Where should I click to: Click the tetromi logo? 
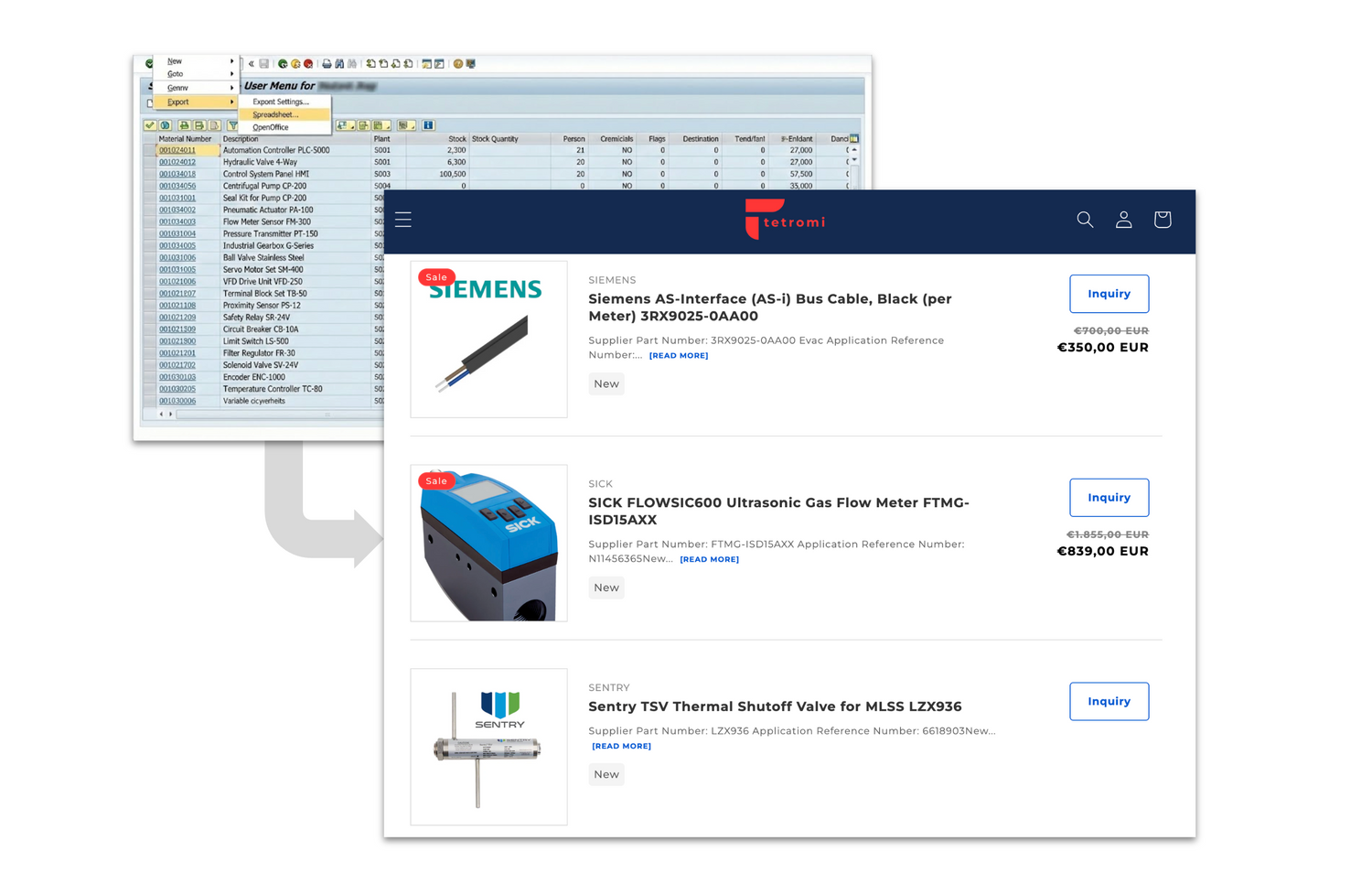[x=785, y=221]
